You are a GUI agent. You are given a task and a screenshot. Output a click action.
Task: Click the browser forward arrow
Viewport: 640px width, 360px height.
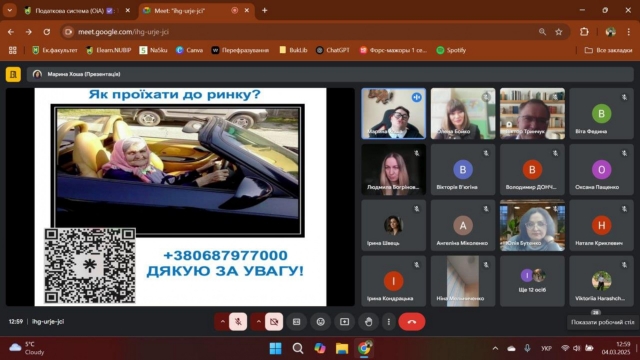click(29, 32)
